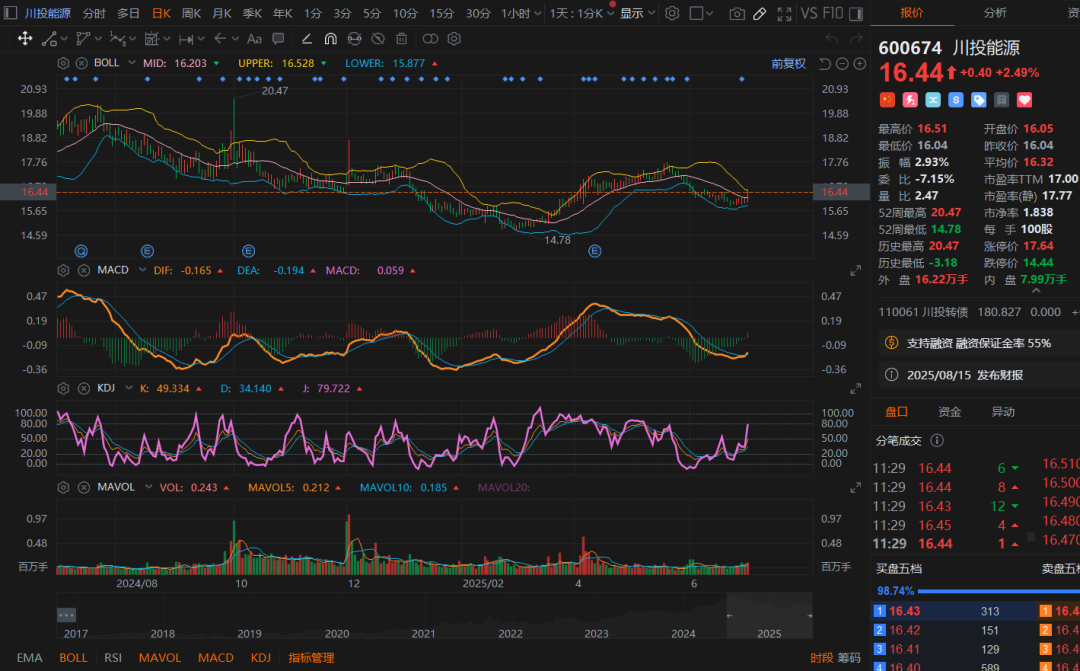1080x671 pixels.
Task: Toggle the RSI indicator at bottom
Action: [113, 658]
